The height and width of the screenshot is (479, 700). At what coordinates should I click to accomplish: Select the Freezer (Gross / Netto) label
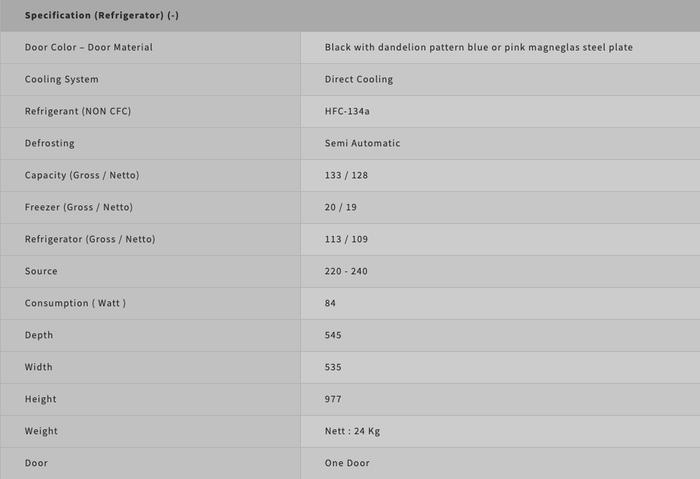tap(79, 207)
